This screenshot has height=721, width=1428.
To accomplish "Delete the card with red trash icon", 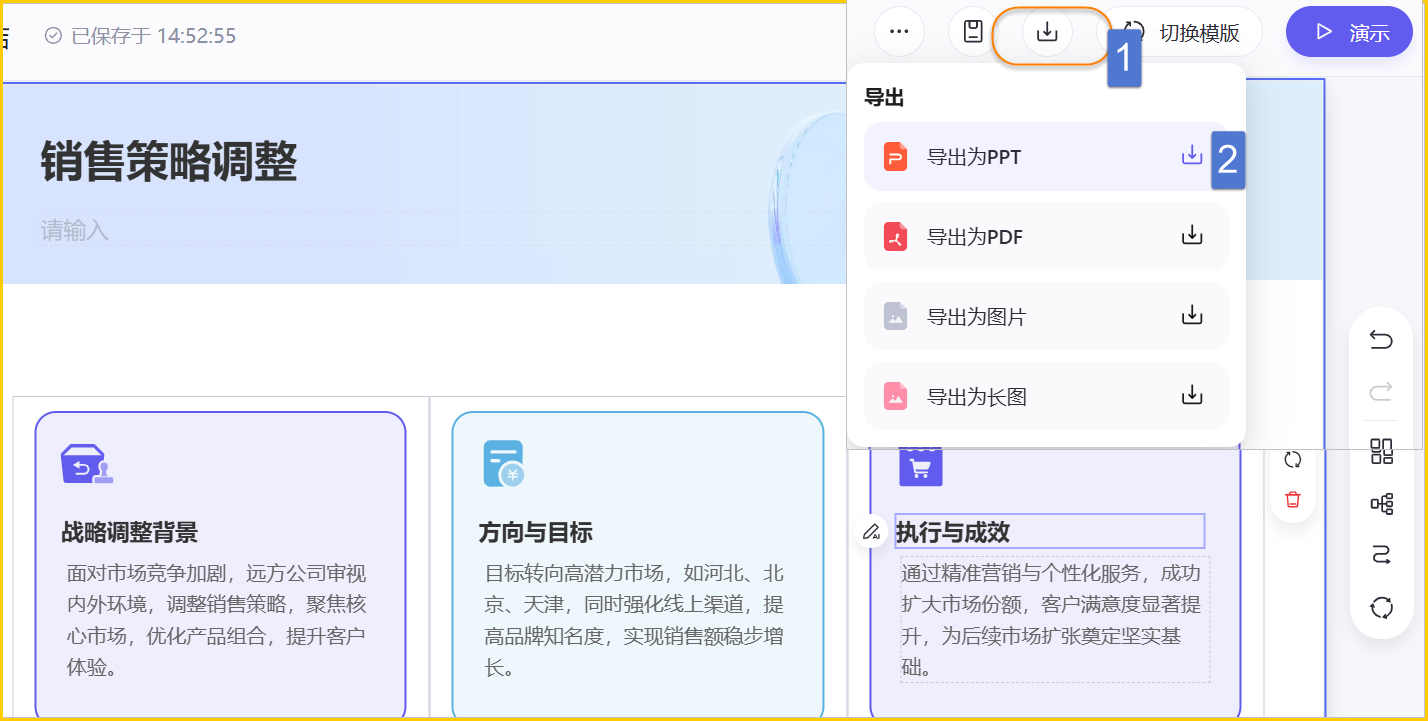I will 1293,499.
